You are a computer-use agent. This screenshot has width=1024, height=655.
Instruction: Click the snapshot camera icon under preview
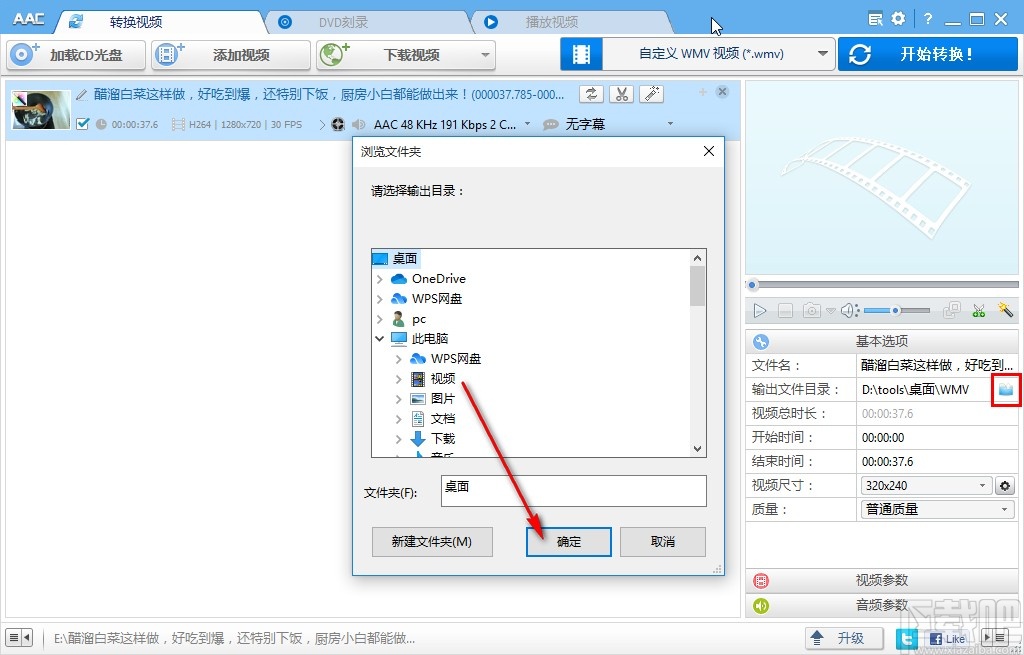point(813,310)
